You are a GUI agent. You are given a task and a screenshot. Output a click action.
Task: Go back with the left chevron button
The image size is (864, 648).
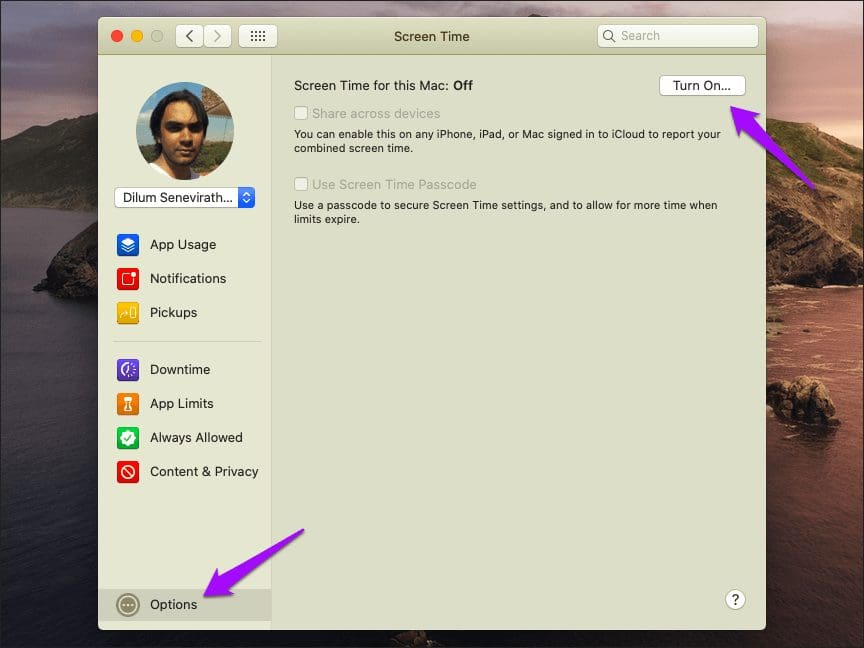(190, 36)
